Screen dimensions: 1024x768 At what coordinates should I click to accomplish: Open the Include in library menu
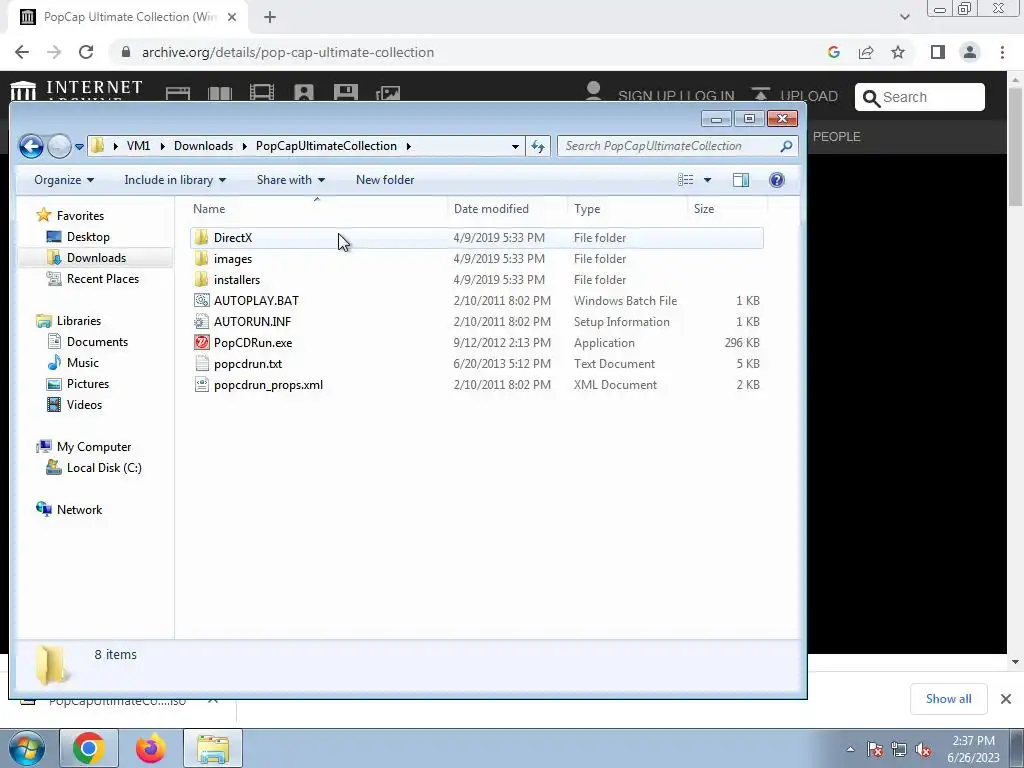click(x=174, y=180)
